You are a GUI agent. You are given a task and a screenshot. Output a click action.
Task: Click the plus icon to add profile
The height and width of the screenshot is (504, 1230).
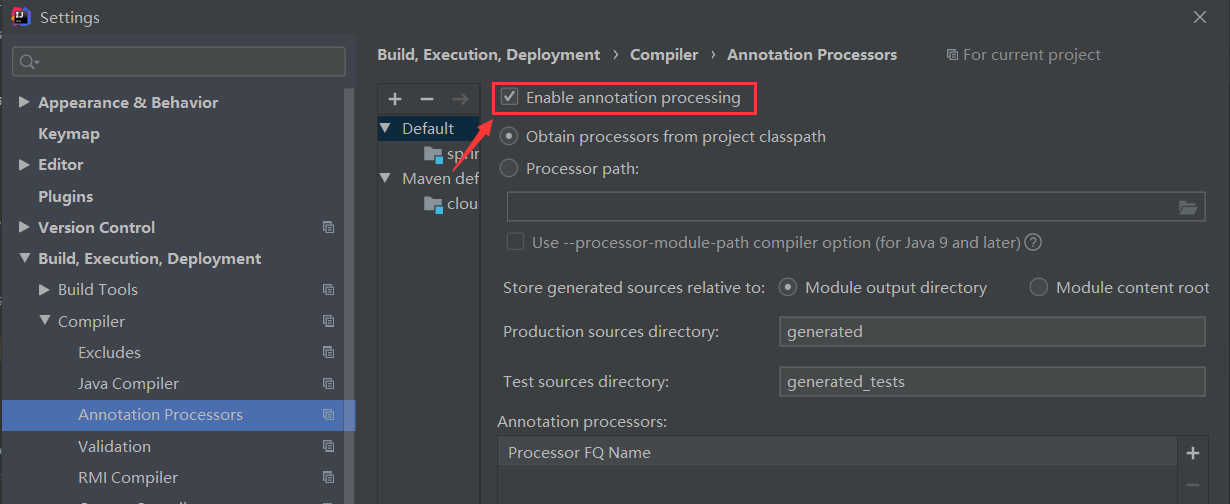pyautogui.click(x=395, y=99)
